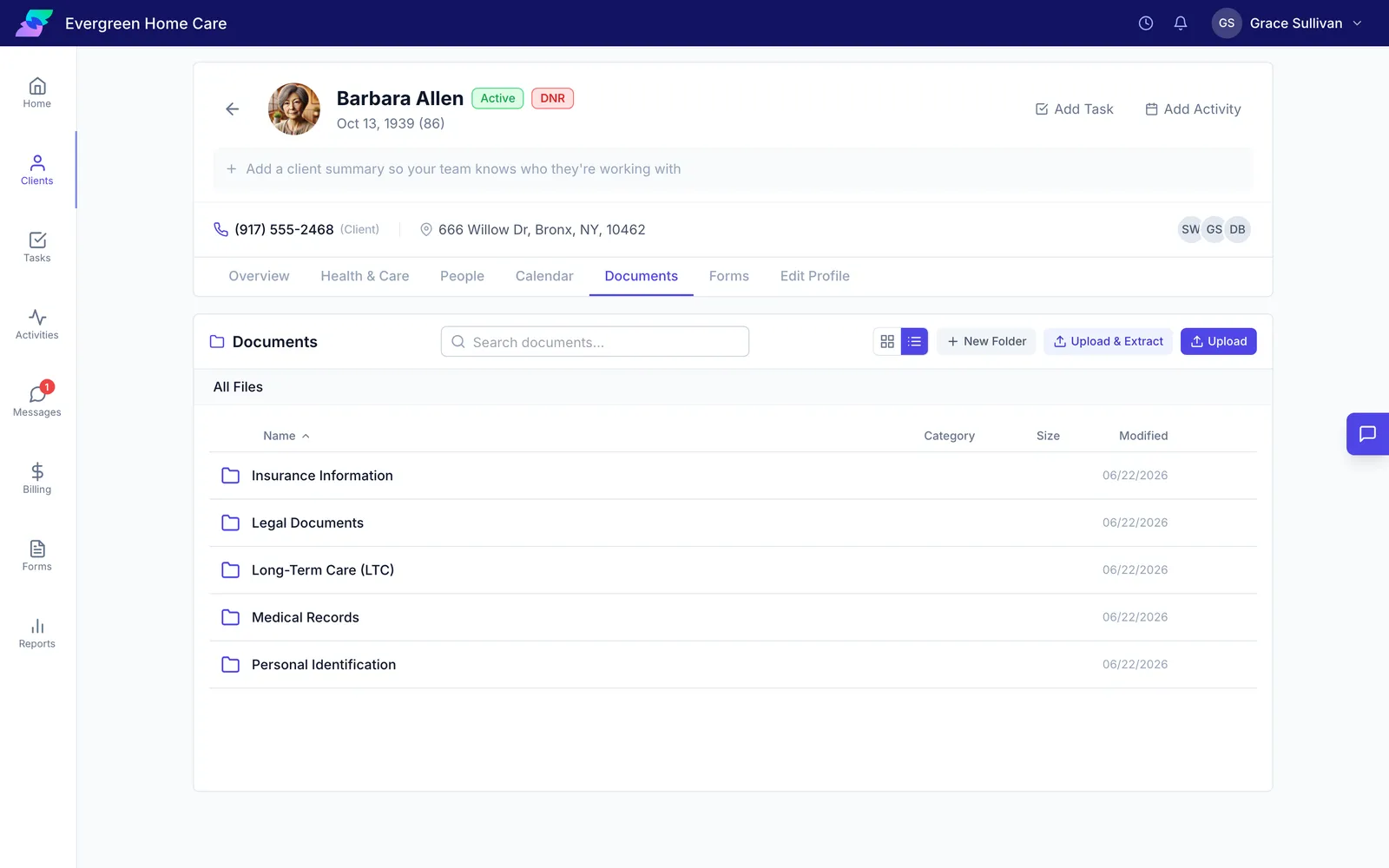Open the Billing sidebar item
The width and height of the screenshot is (1389, 868).
[x=36, y=479]
